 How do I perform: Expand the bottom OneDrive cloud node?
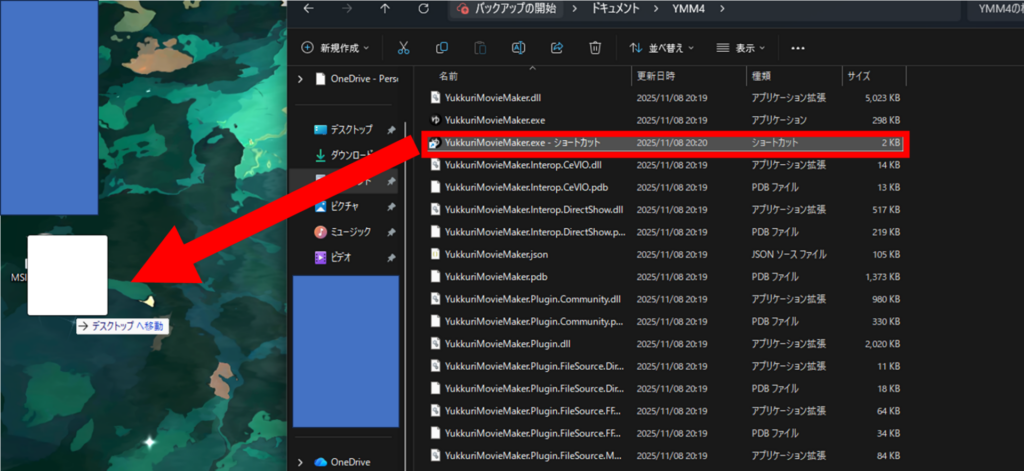click(300, 462)
